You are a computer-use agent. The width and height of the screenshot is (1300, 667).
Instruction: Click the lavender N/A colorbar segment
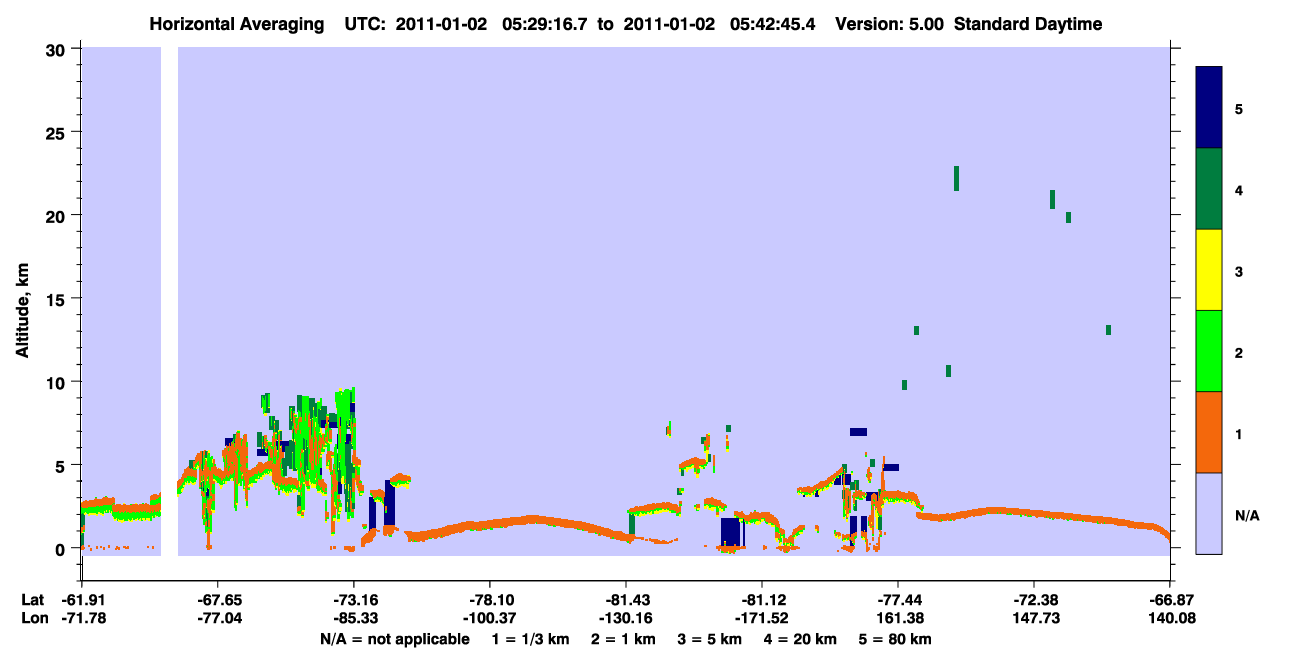pos(1209,513)
